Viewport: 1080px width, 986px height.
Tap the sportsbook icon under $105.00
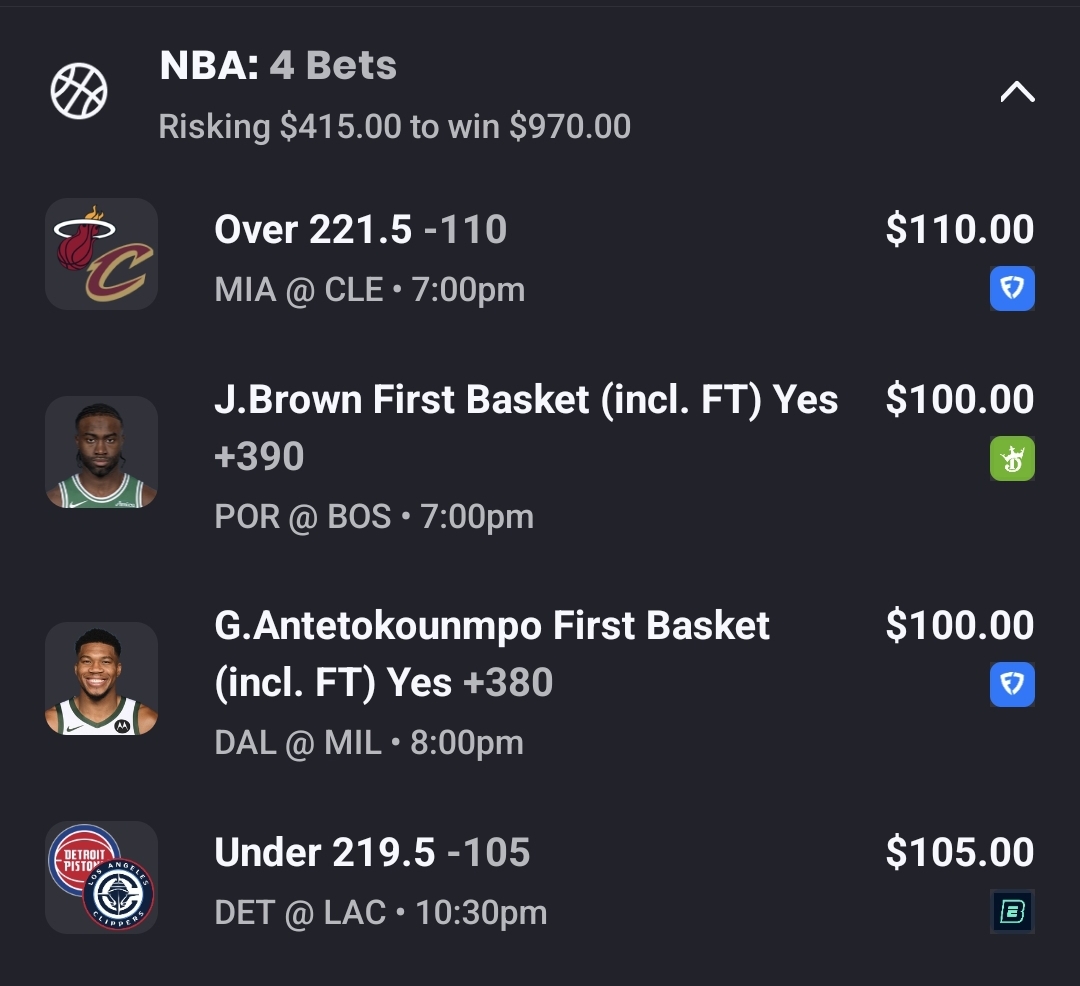click(1012, 912)
